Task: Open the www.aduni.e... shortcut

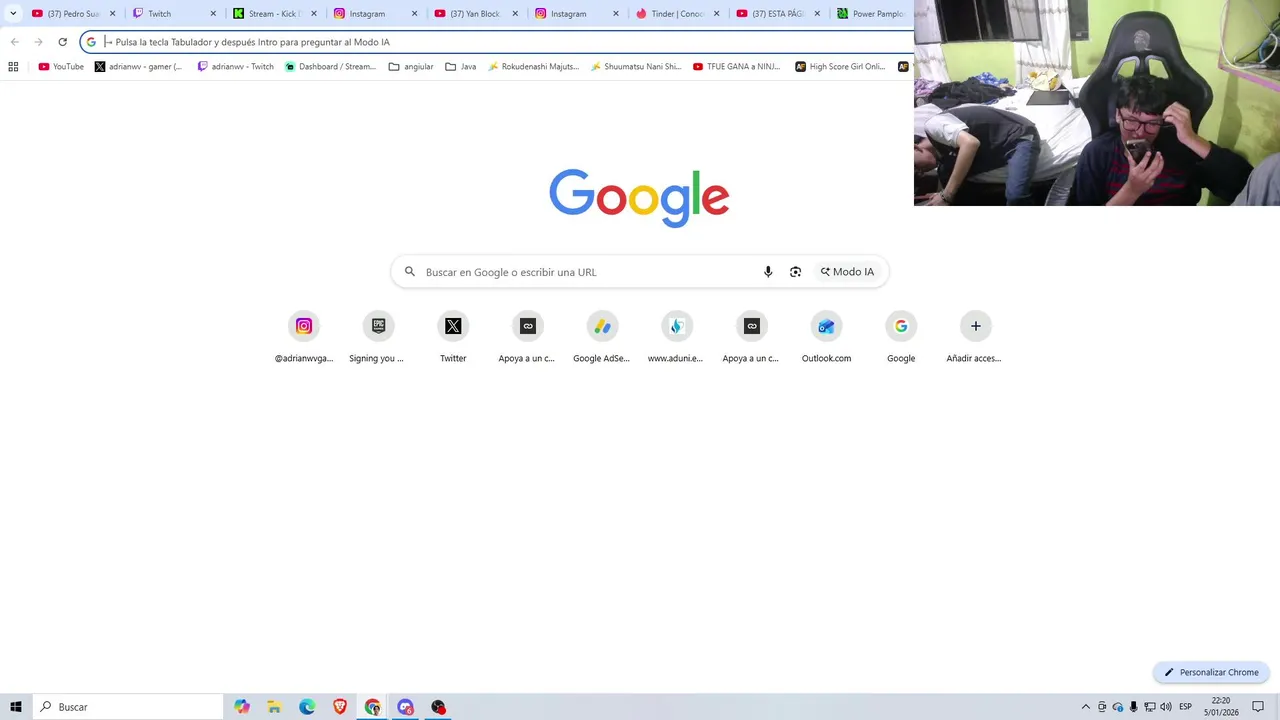Action: (x=677, y=338)
